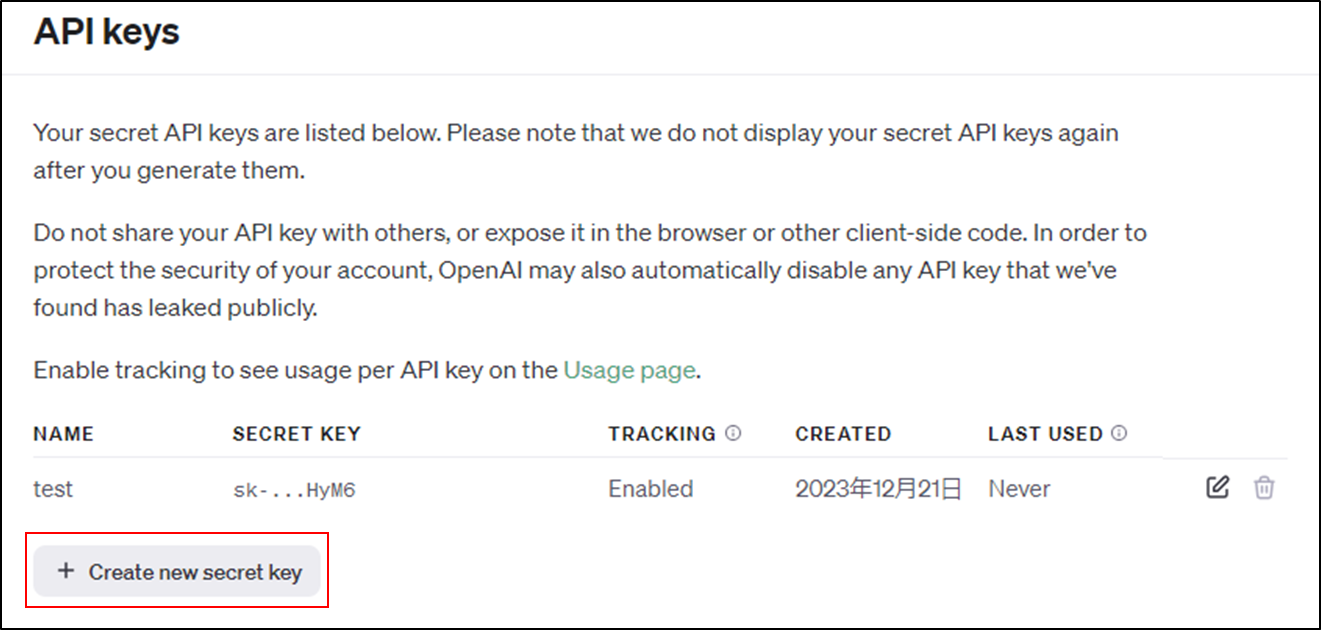Click the TRACKING column header text
The width and height of the screenshot is (1321, 630).
[662, 434]
